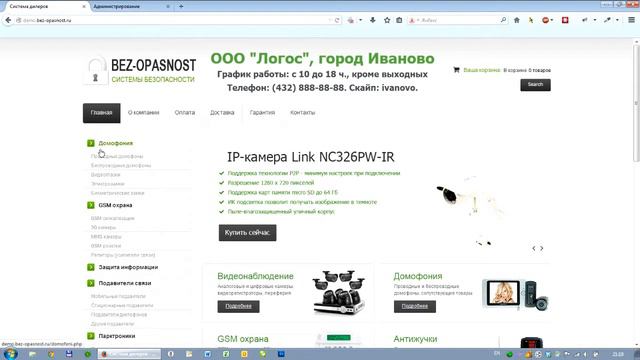
Task: Click the black Search button
Action: coord(535,84)
